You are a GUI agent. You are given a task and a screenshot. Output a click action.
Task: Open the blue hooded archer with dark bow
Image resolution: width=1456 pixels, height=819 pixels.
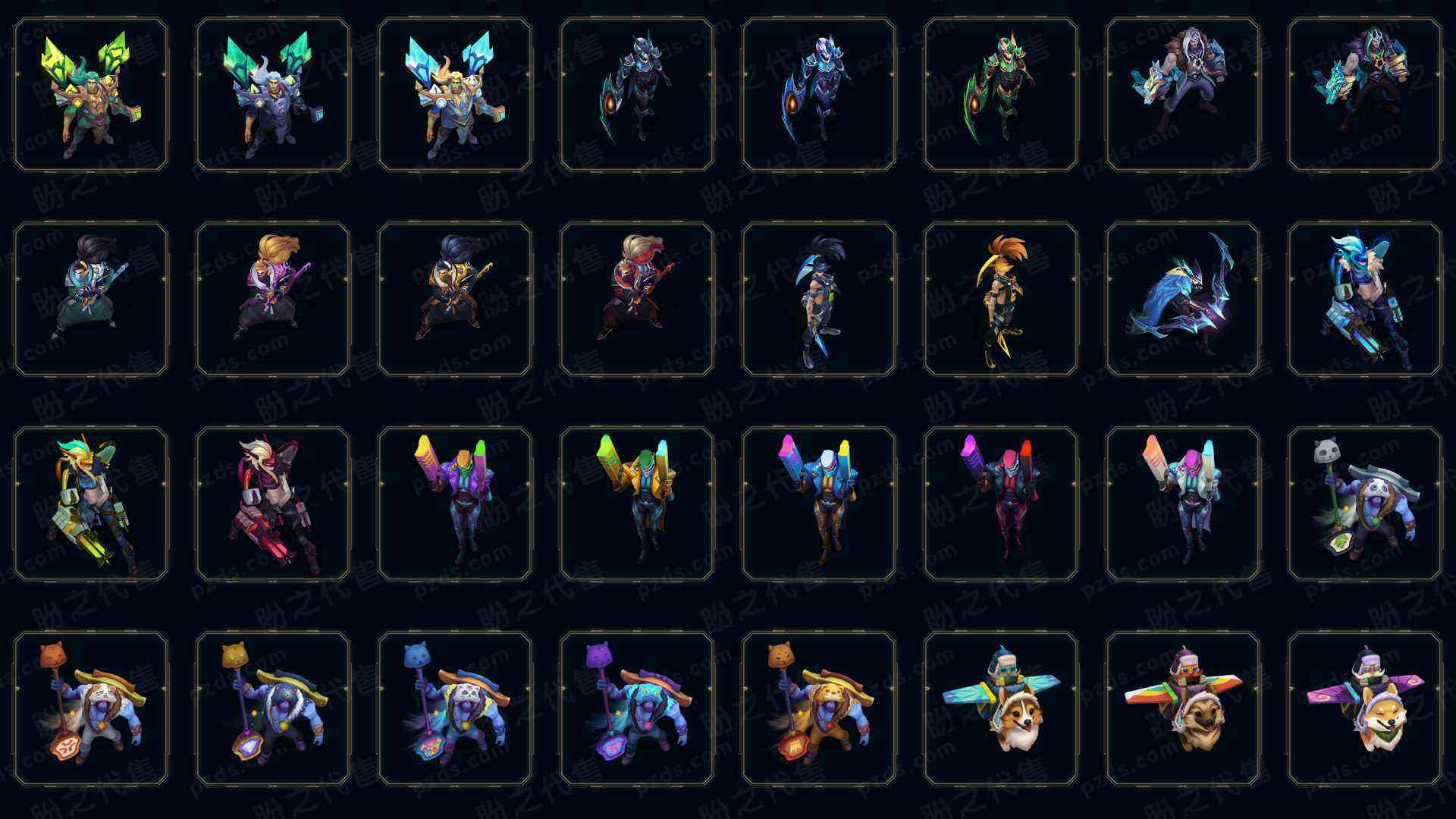[x=1183, y=299]
